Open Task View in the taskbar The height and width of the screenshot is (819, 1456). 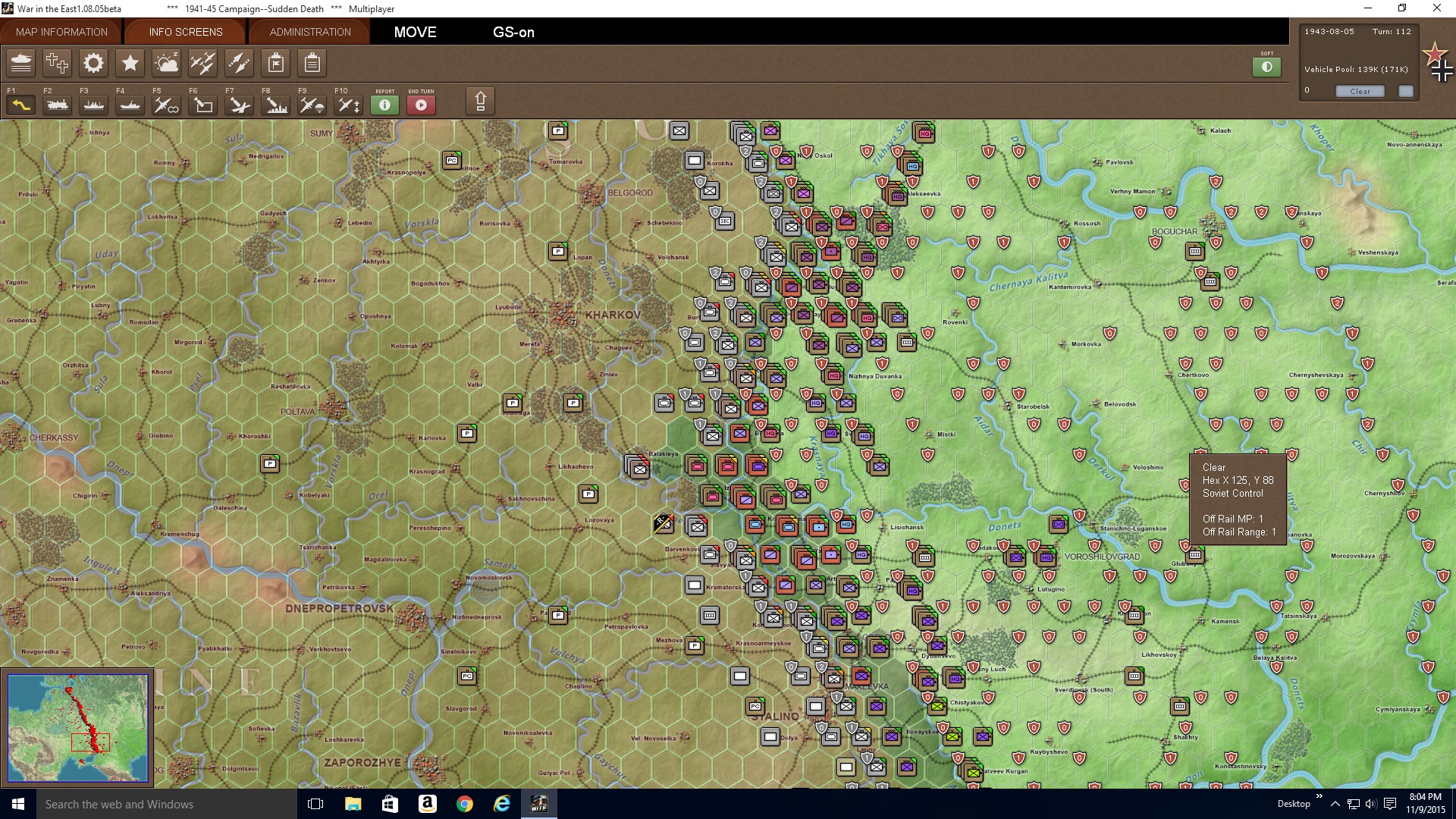tap(315, 804)
